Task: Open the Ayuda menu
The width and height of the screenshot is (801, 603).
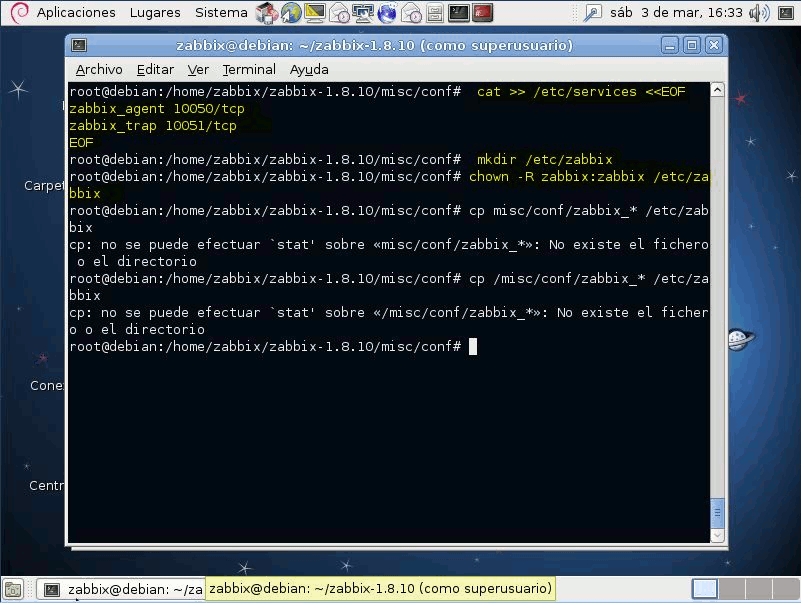Action: point(309,69)
